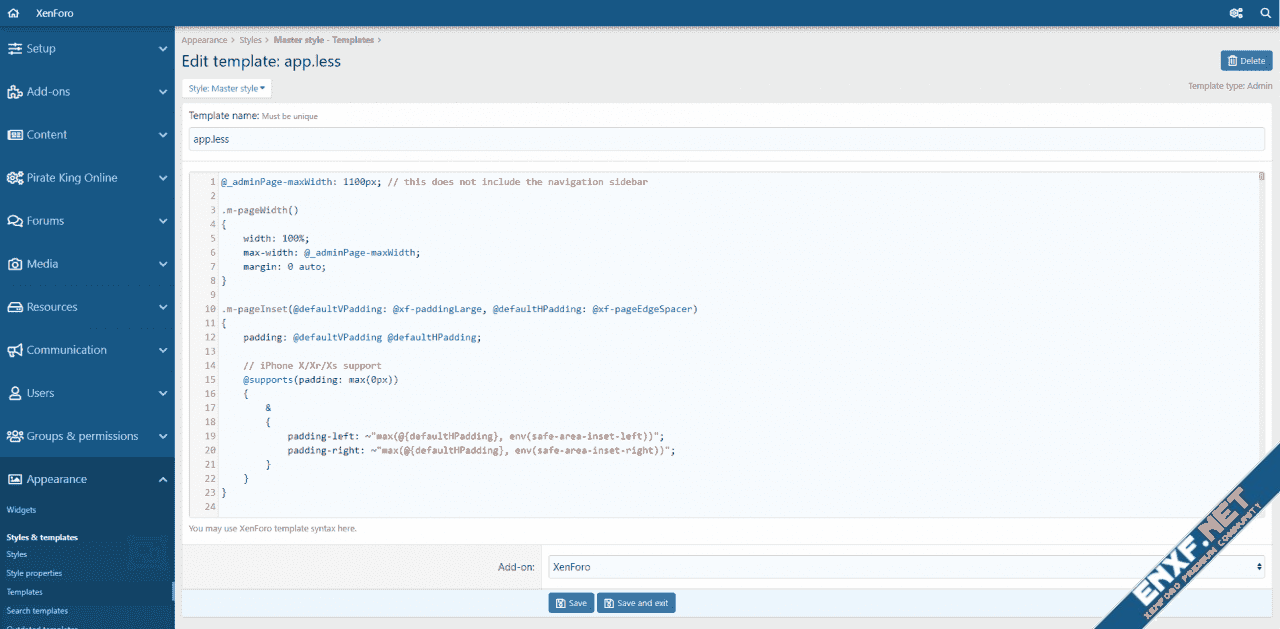Open Widgets in Appearance submenu

[x=22, y=510]
